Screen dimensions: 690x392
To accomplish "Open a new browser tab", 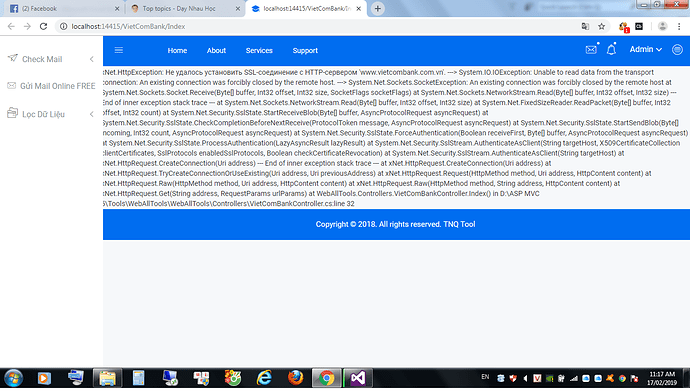I will [378, 8].
